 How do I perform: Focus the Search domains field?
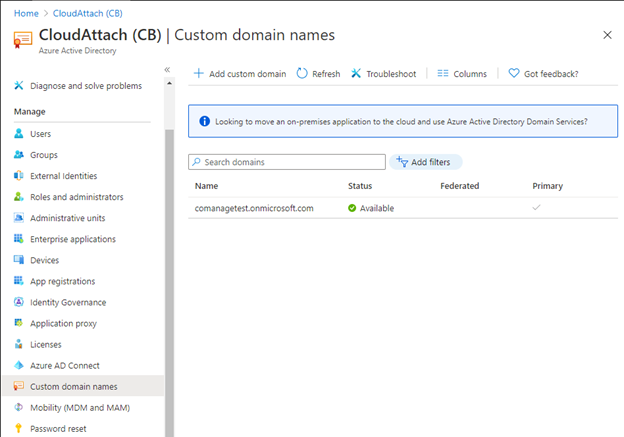287,162
